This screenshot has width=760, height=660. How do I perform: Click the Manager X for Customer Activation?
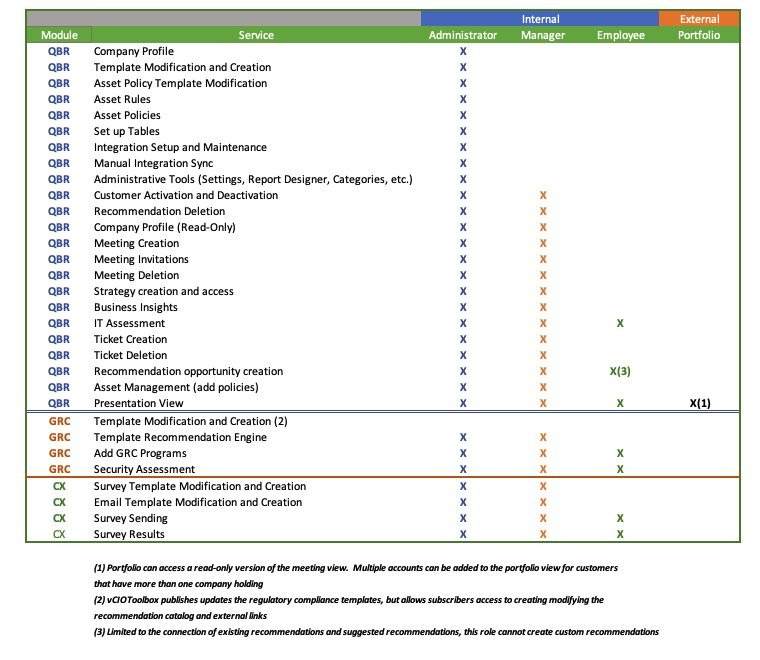point(543,195)
